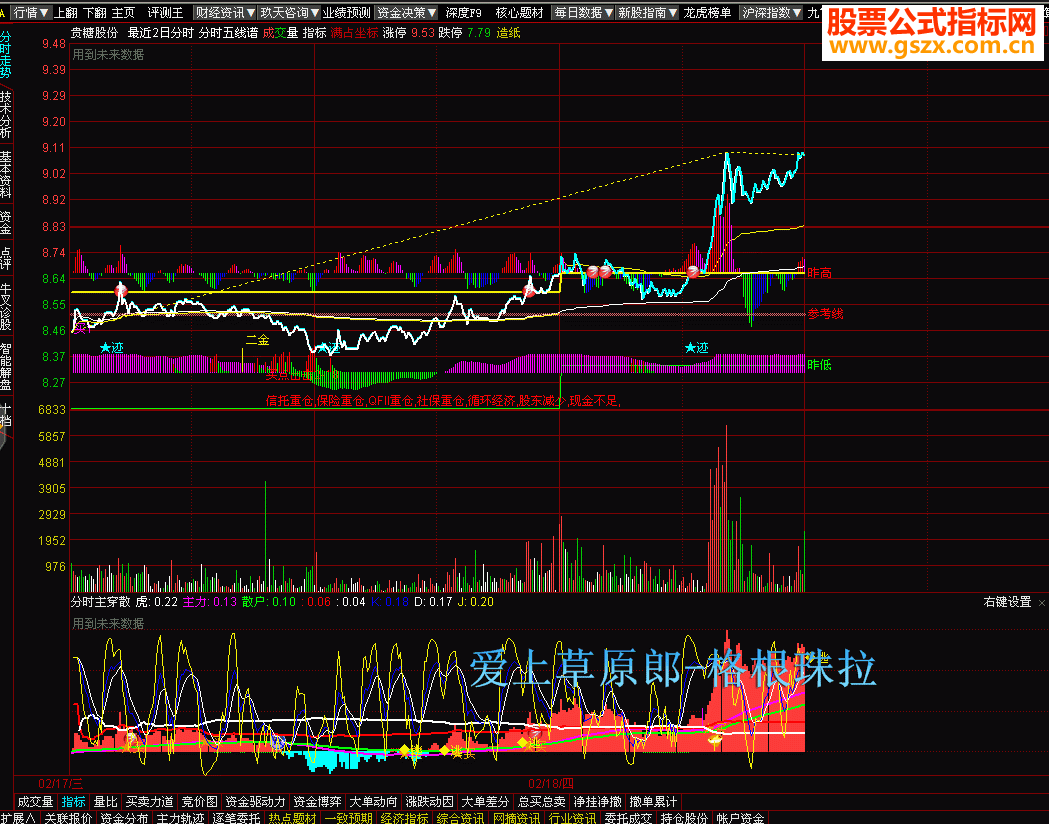Click the 指标 label in chart header

[x=314, y=33]
